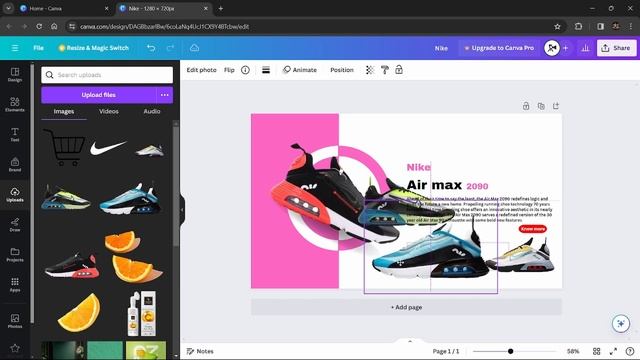640x360 pixels.
Task: Select the Nike swoosh logo thumbnail
Action: pyautogui.click(x=108, y=147)
